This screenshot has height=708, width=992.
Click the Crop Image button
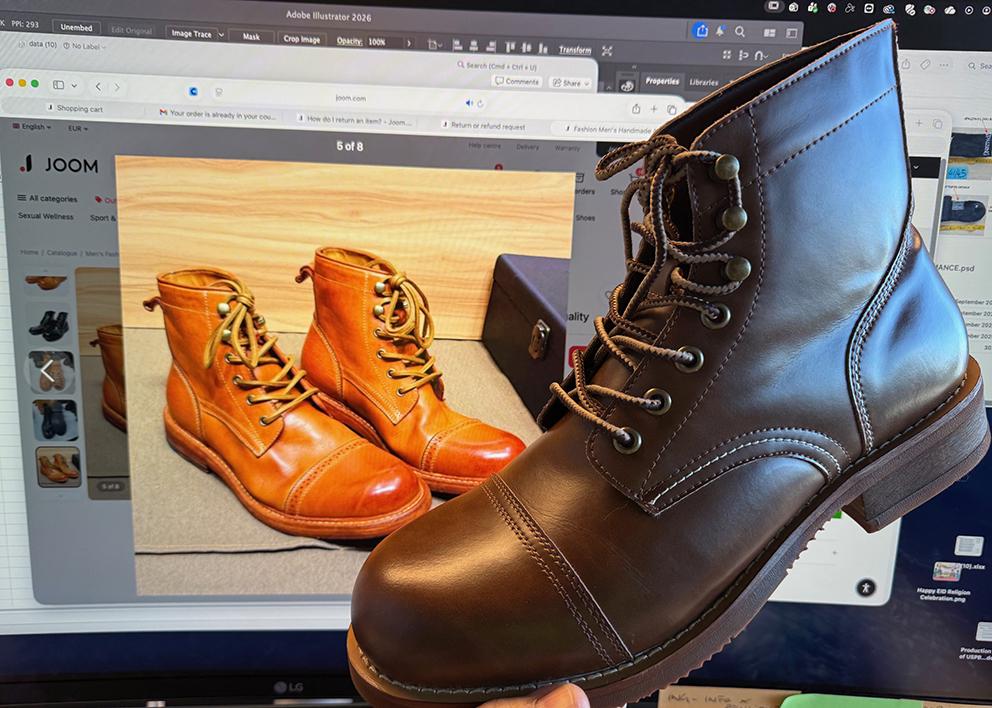(302, 39)
